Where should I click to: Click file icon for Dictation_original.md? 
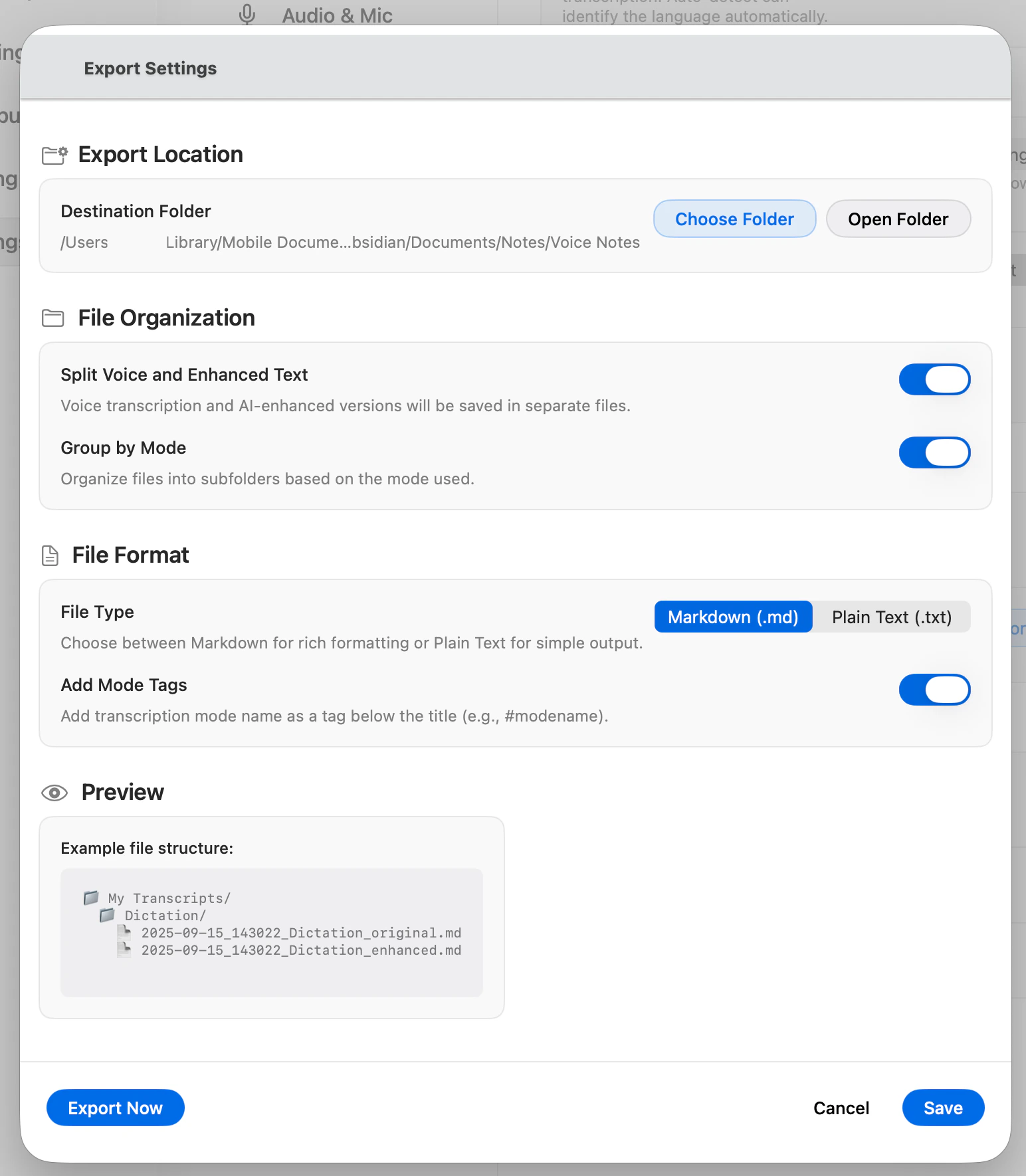coord(124,932)
